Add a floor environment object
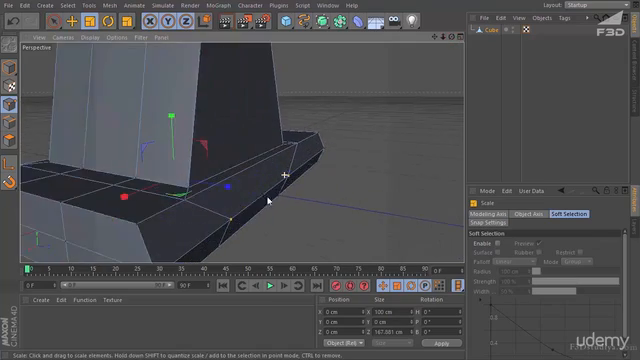This screenshot has width=640, height=360. [x=376, y=21]
